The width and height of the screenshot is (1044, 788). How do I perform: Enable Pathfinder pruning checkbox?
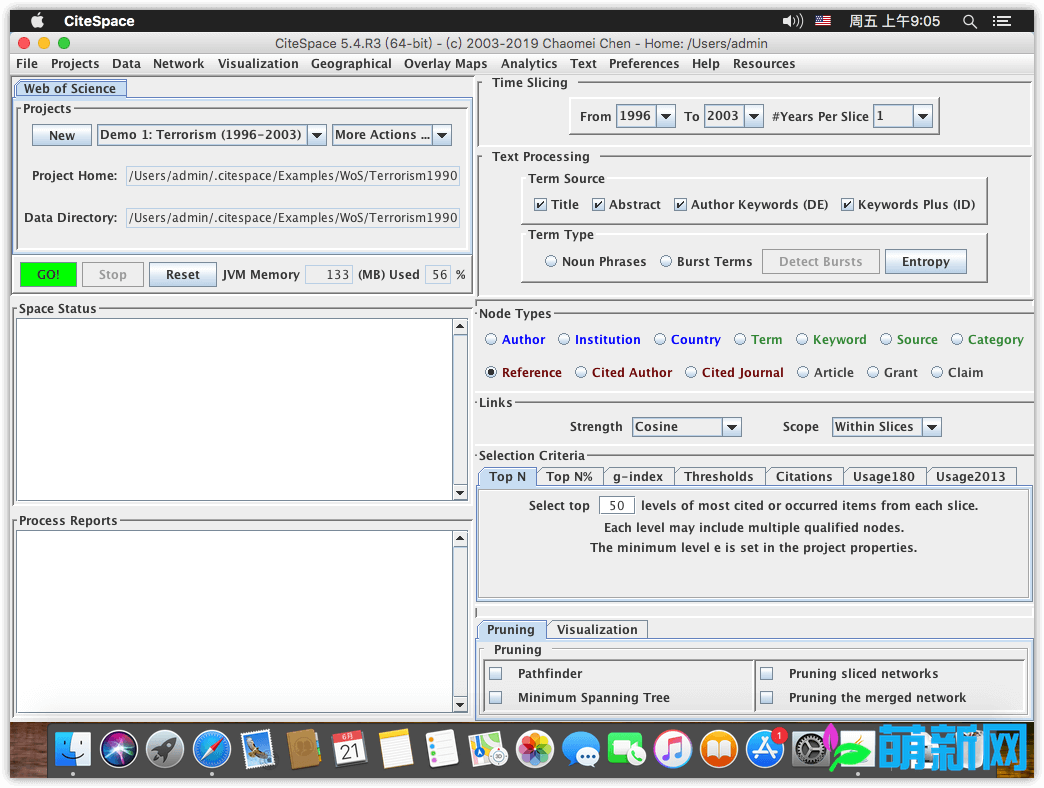click(495, 674)
